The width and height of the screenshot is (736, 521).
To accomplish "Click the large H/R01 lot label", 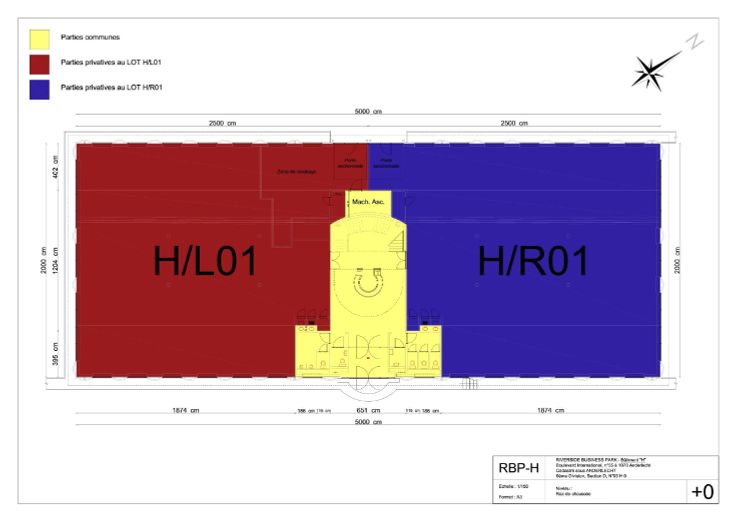I will pyautogui.click(x=531, y=261).
